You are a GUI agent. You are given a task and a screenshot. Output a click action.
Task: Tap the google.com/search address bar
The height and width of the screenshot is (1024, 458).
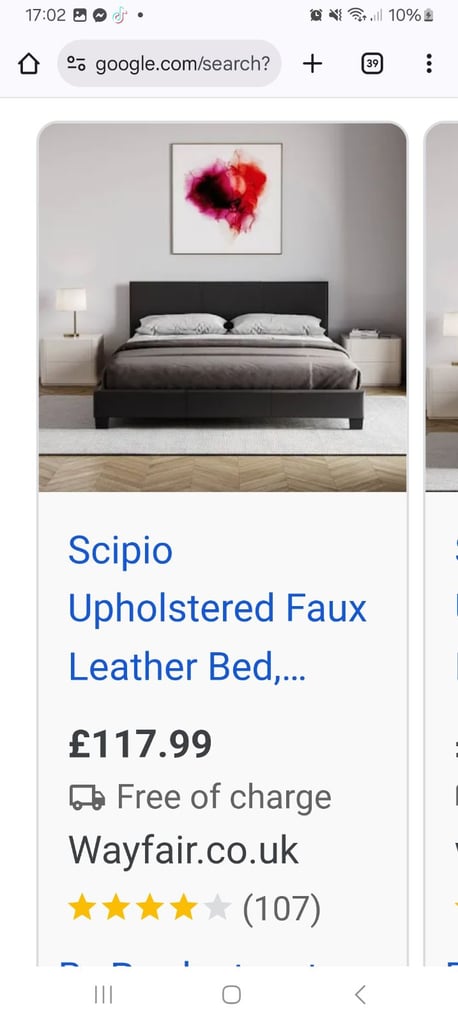[x=169, y=63]
